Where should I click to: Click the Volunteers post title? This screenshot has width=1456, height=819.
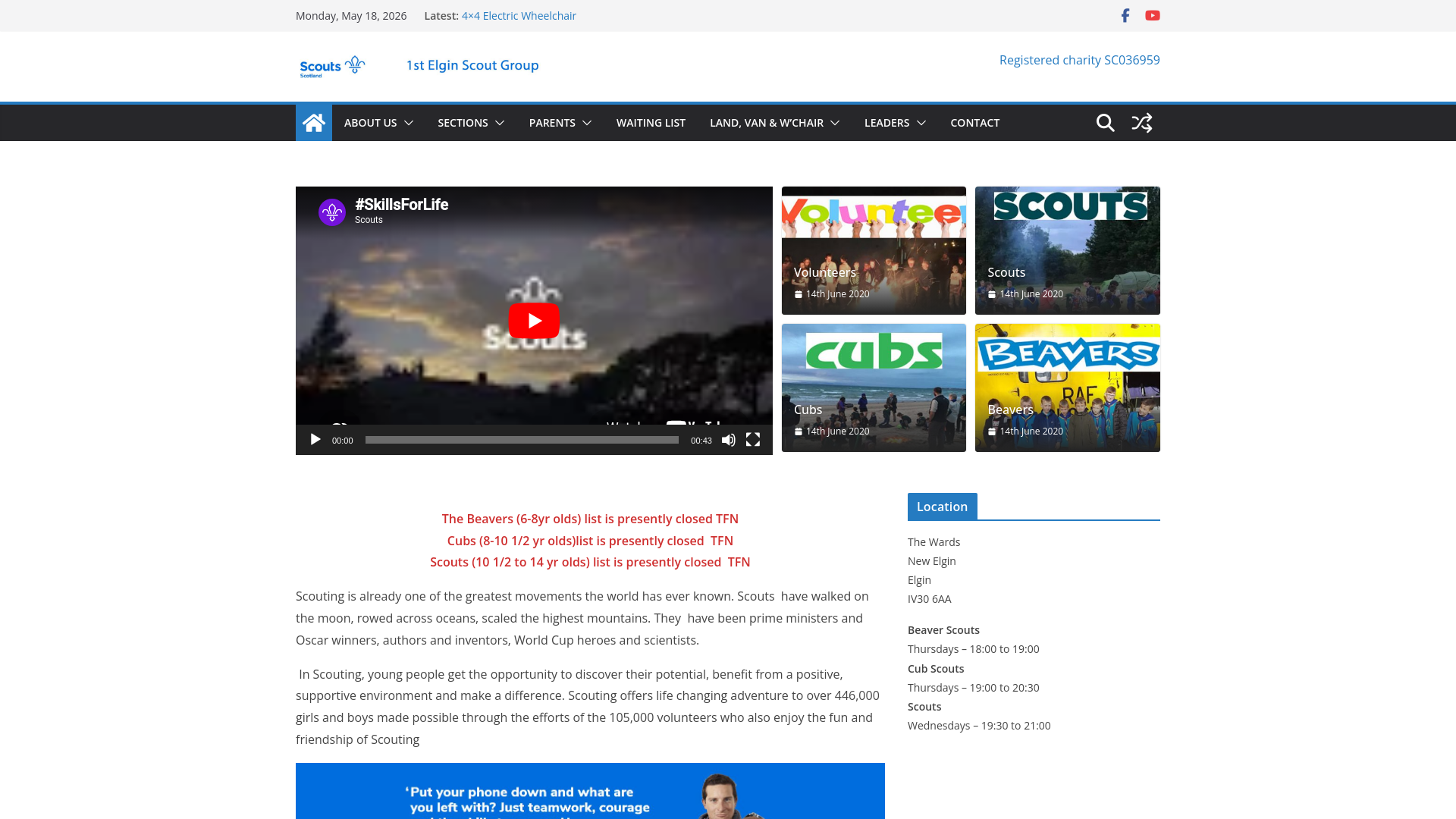(824, 272)
